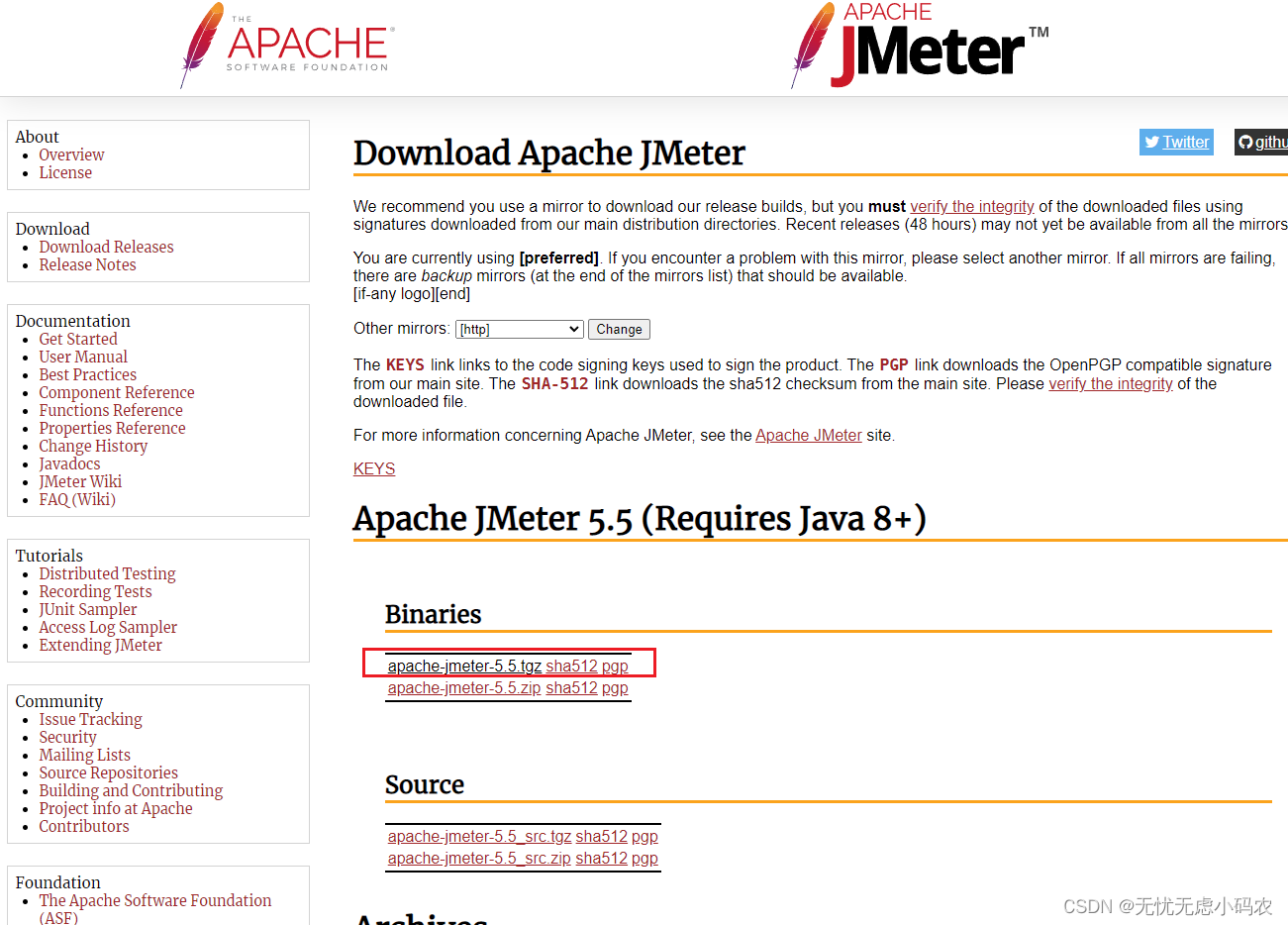The image size is (1288, 925).
Task: Open pgp signature for apache-jmeter-5.5.tgz
Action: 615,666
